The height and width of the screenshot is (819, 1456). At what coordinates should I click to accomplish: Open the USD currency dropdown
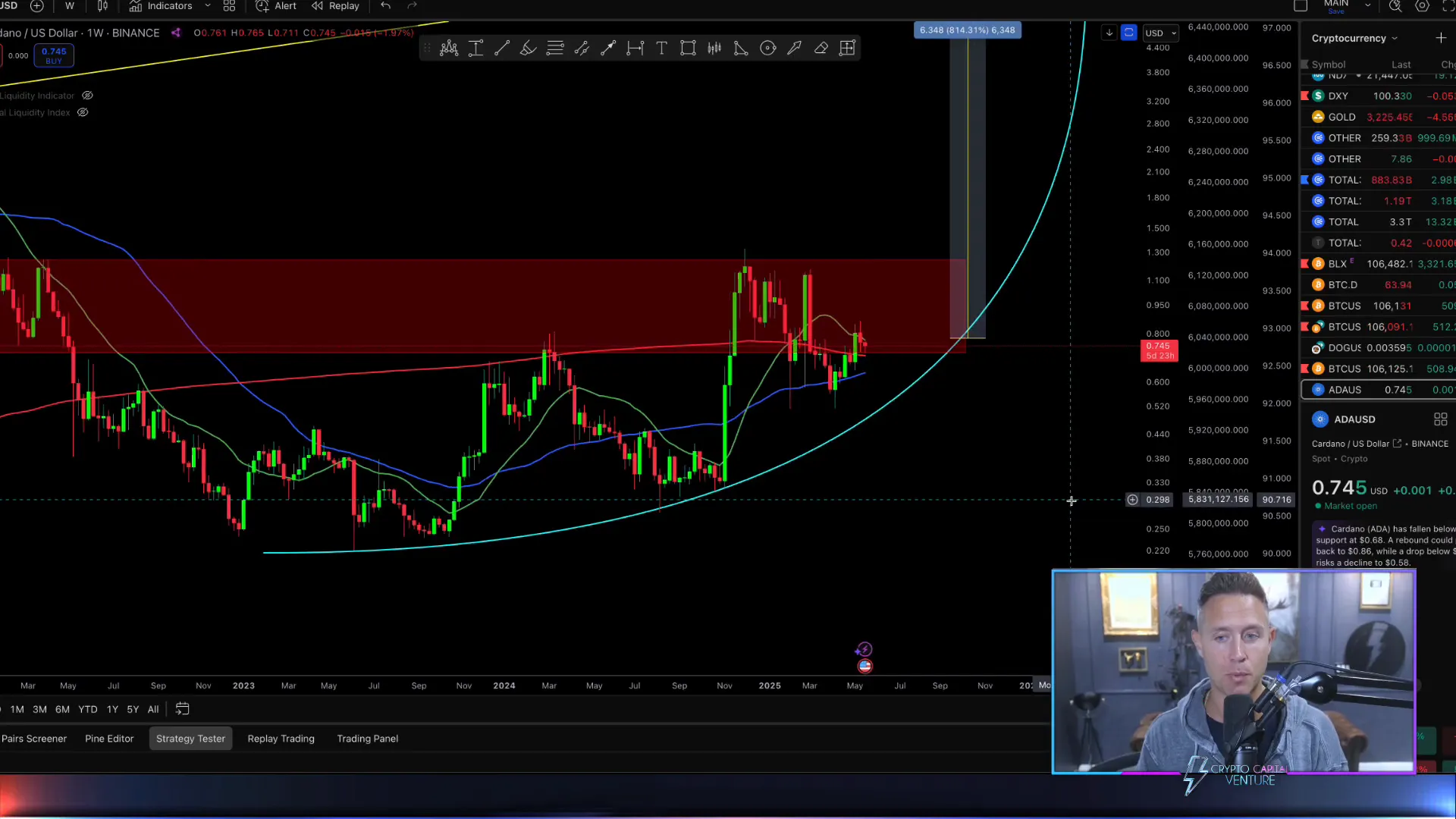pyautogui.click(x=1161, y=33)
